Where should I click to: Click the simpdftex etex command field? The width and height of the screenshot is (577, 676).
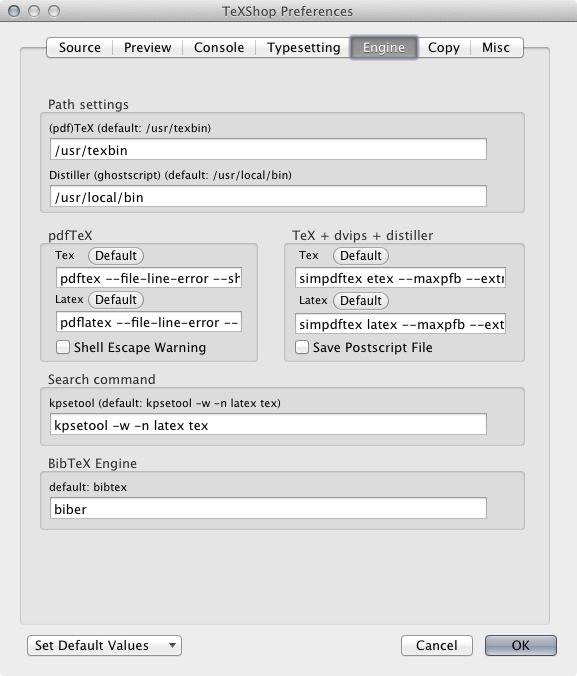pyautogui.click(x=400, y=278)
